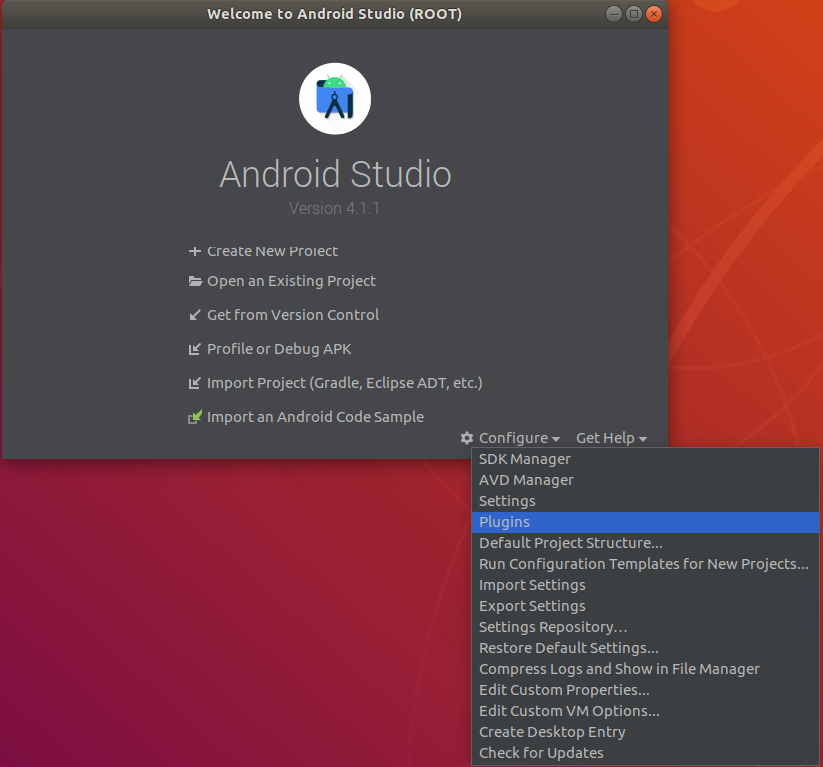Select Profile or Debug APK
This screenshot has height=767, width=823.
[x=279, y=349]
